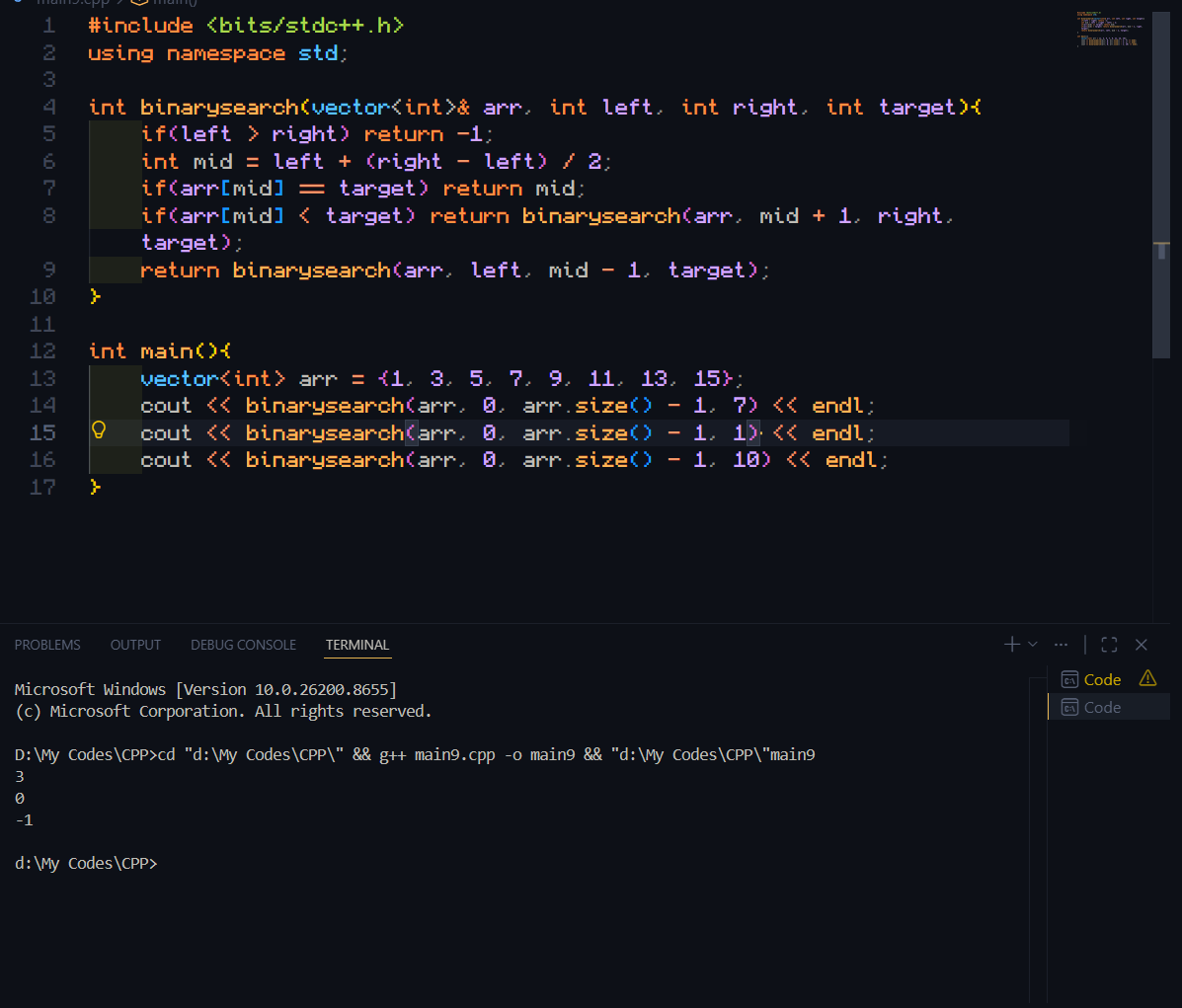Image resolution: width=1182 pixels, height=1008 pixels.
Task: Click 'return binarysearch(arr, left' on line 9
Action: (x=330, y=270)
